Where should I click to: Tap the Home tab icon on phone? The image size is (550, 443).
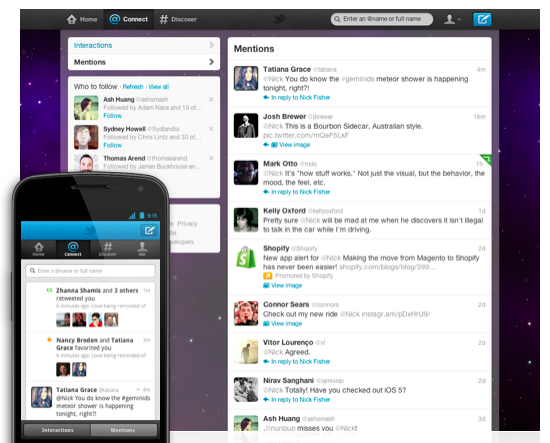coord(39,249)
